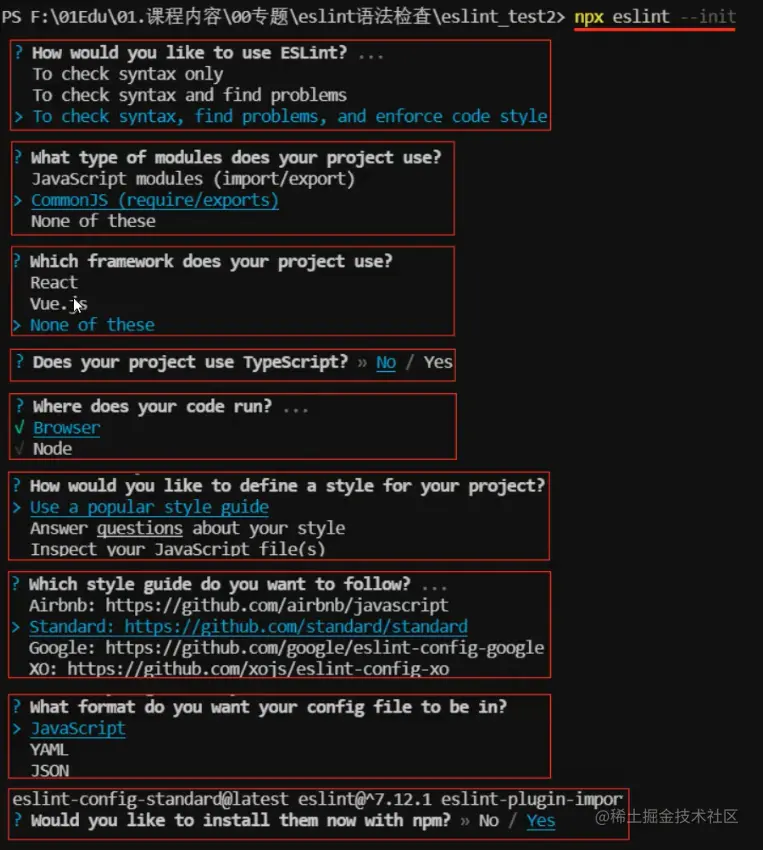Toggle TypeScript answer to Yes
This screenshot has width=763, height=850.
[x=438, y=362]
